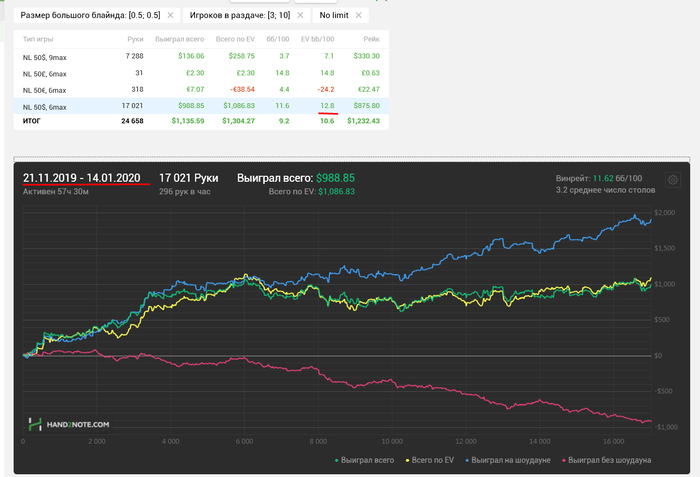The height and width of the screenshot is (477, 700).
Task: Remove the No limit filter chip
Action: pos(358,15)
